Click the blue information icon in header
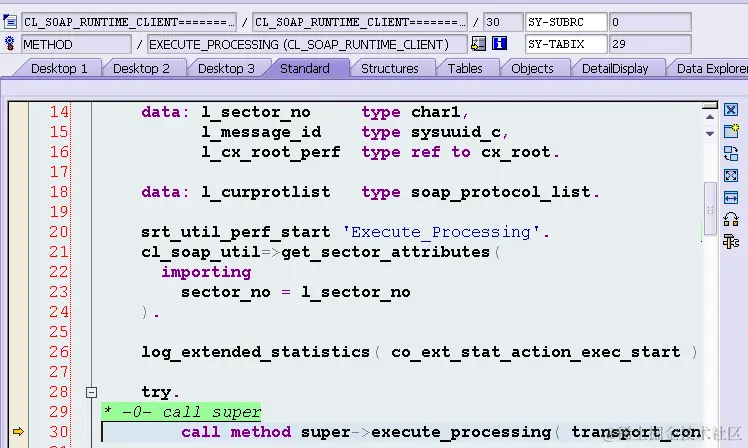The height and width of the screenshot is (448, 748). (499, 43)
